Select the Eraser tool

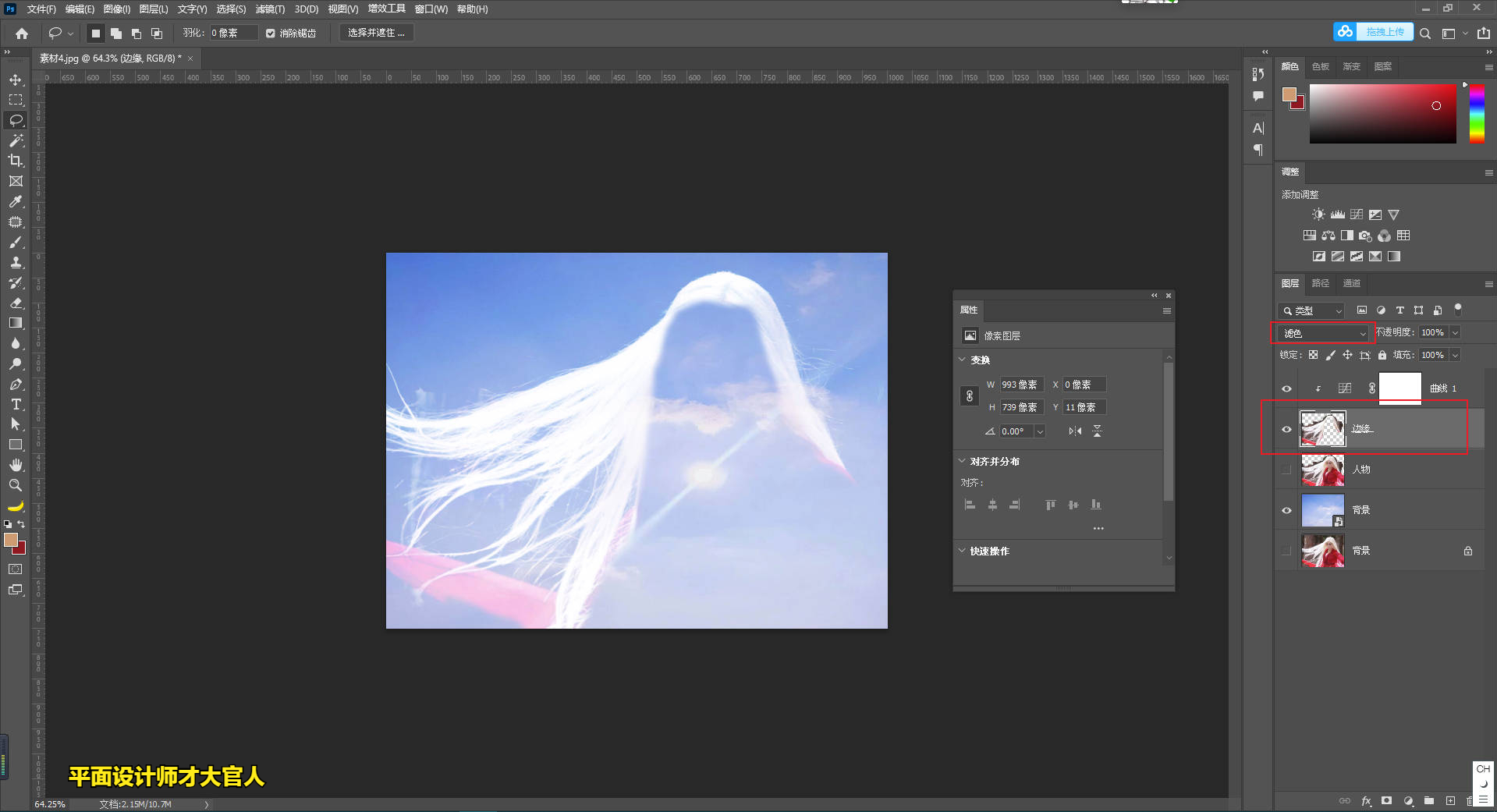(16, 303)
